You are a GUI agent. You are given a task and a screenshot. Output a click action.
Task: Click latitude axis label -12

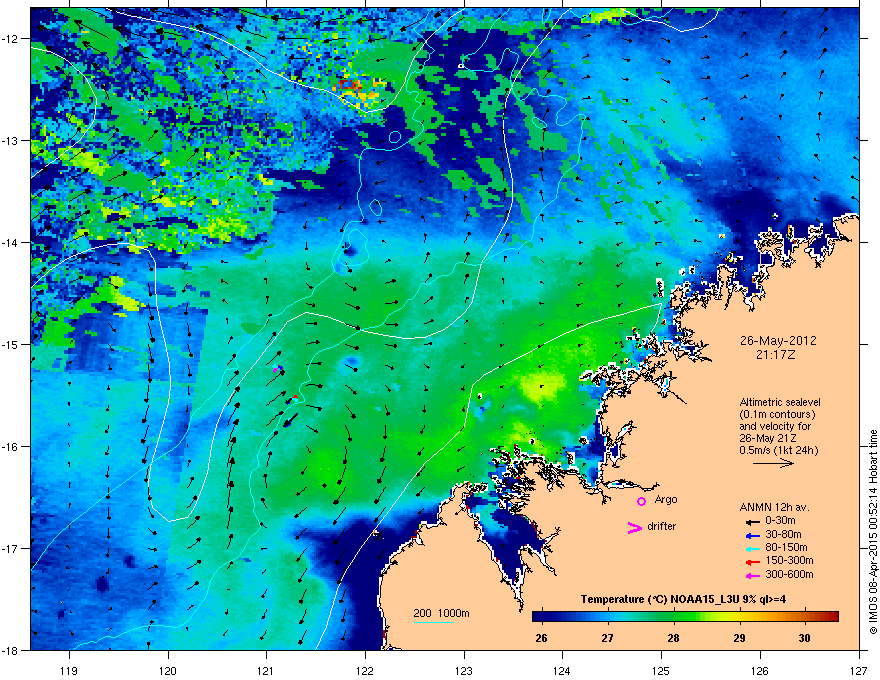(10, 38)
